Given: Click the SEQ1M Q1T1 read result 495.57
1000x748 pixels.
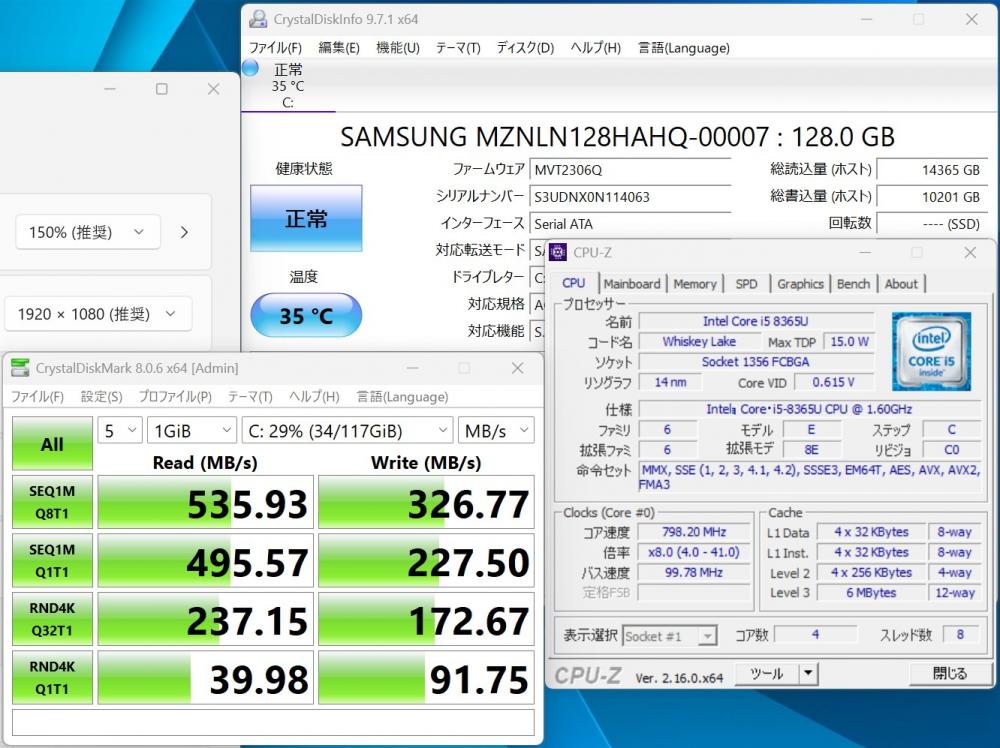Looking at the screenshot, I should click(x=205, y=561).
